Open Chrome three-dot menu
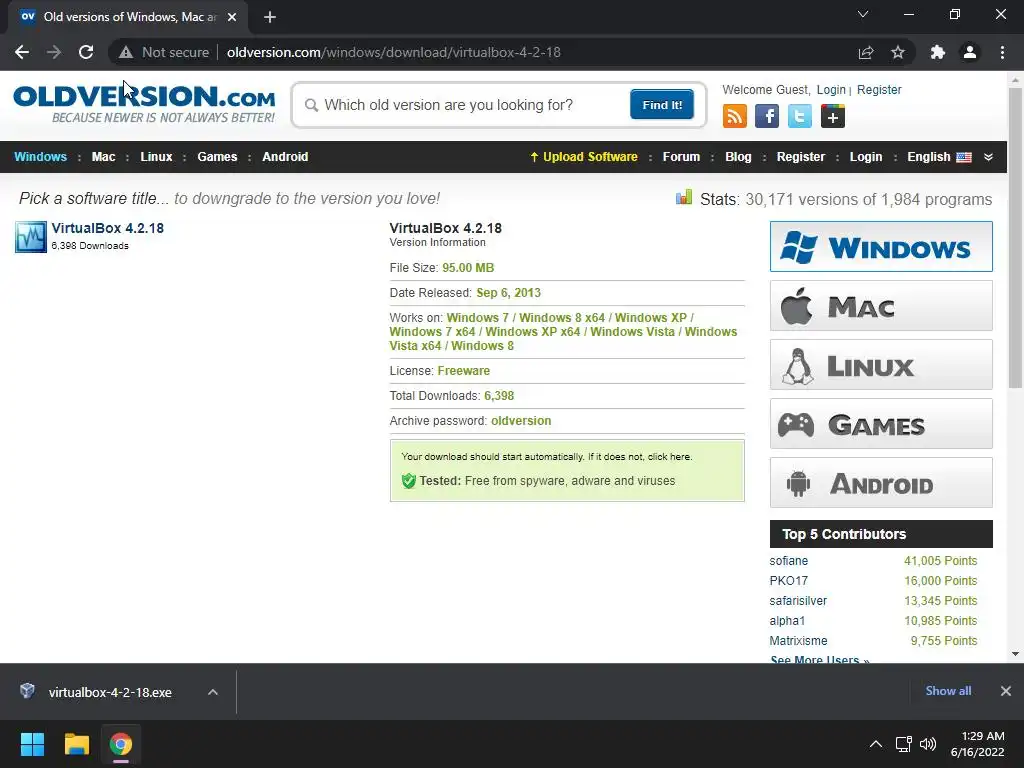The height and width of the screenshot is (768, 1024). tap(1002, 52)
